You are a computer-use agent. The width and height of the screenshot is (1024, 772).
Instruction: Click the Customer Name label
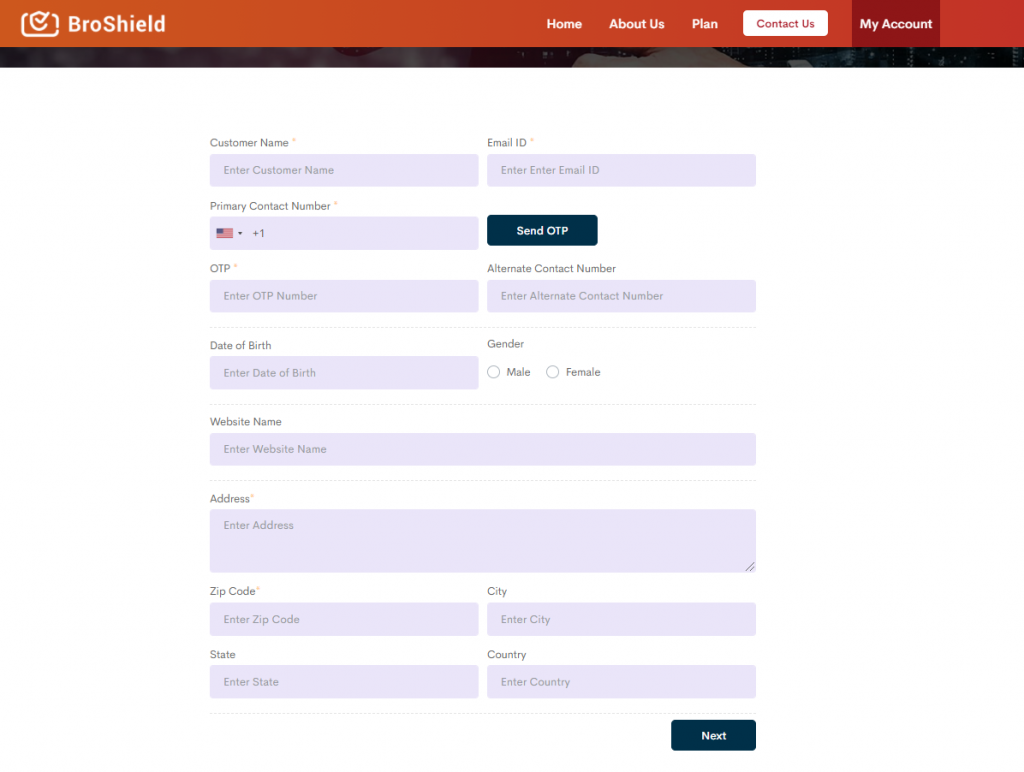249,142
